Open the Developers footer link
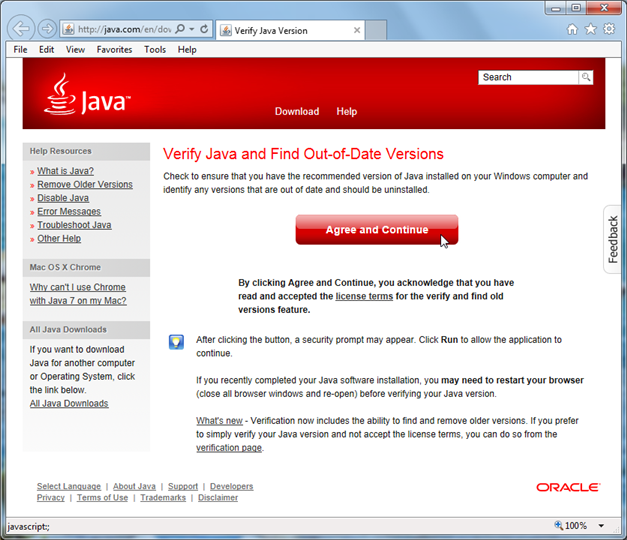This screenshot has width=627, height=540. 232,486
